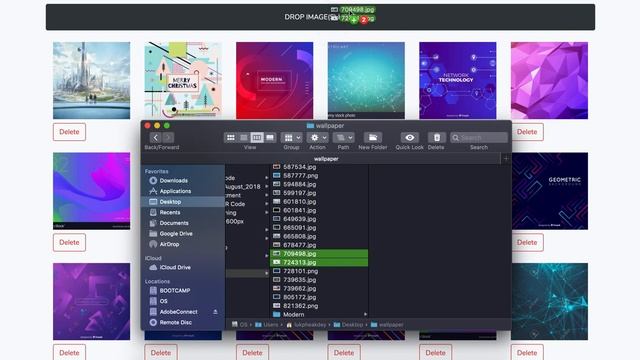Select file 728101.png
The height and width of the screenshot is (360, 640).
319,271
